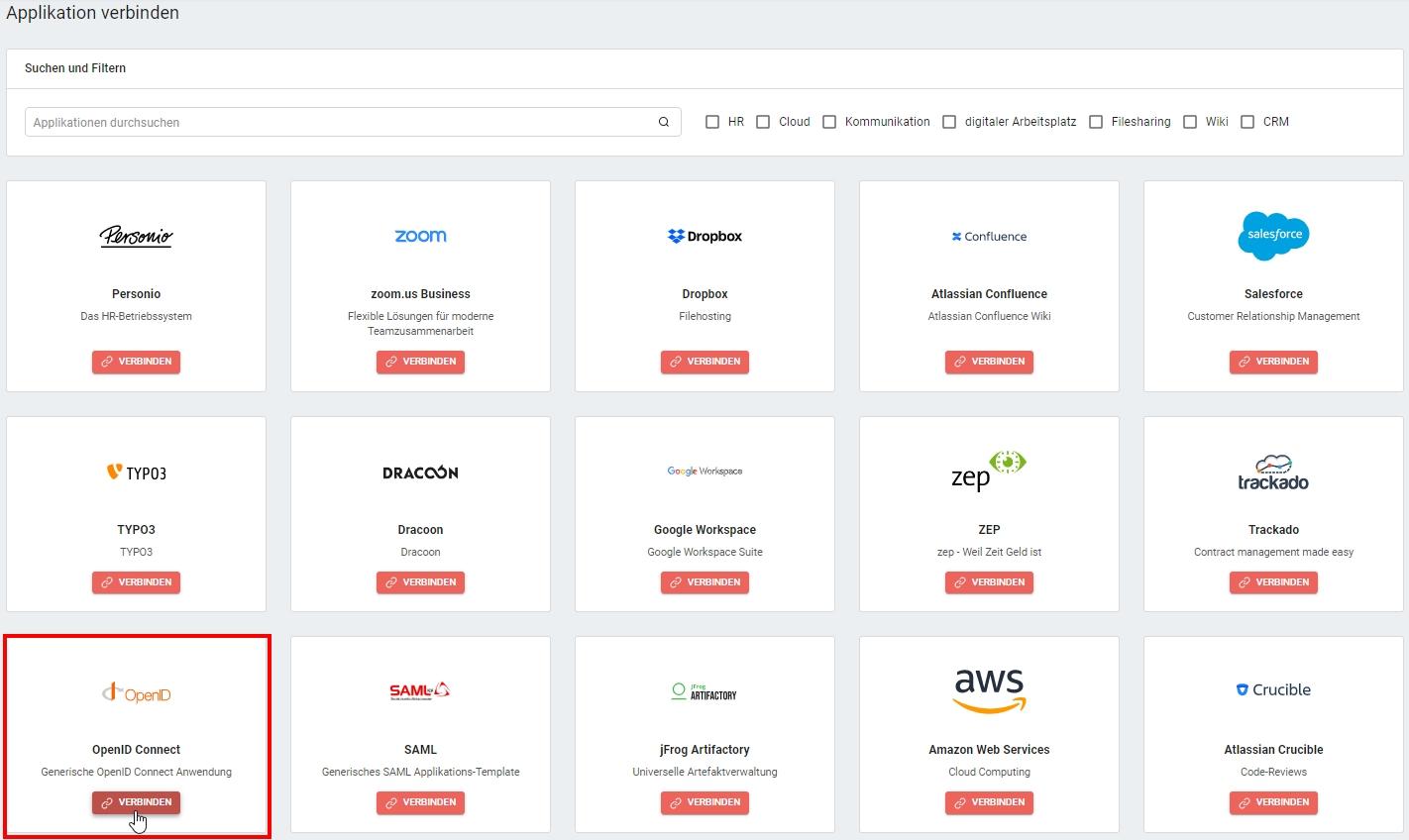Tick the Wiki filter checkbox
1409x840 pixels.
pos(1190,122)
